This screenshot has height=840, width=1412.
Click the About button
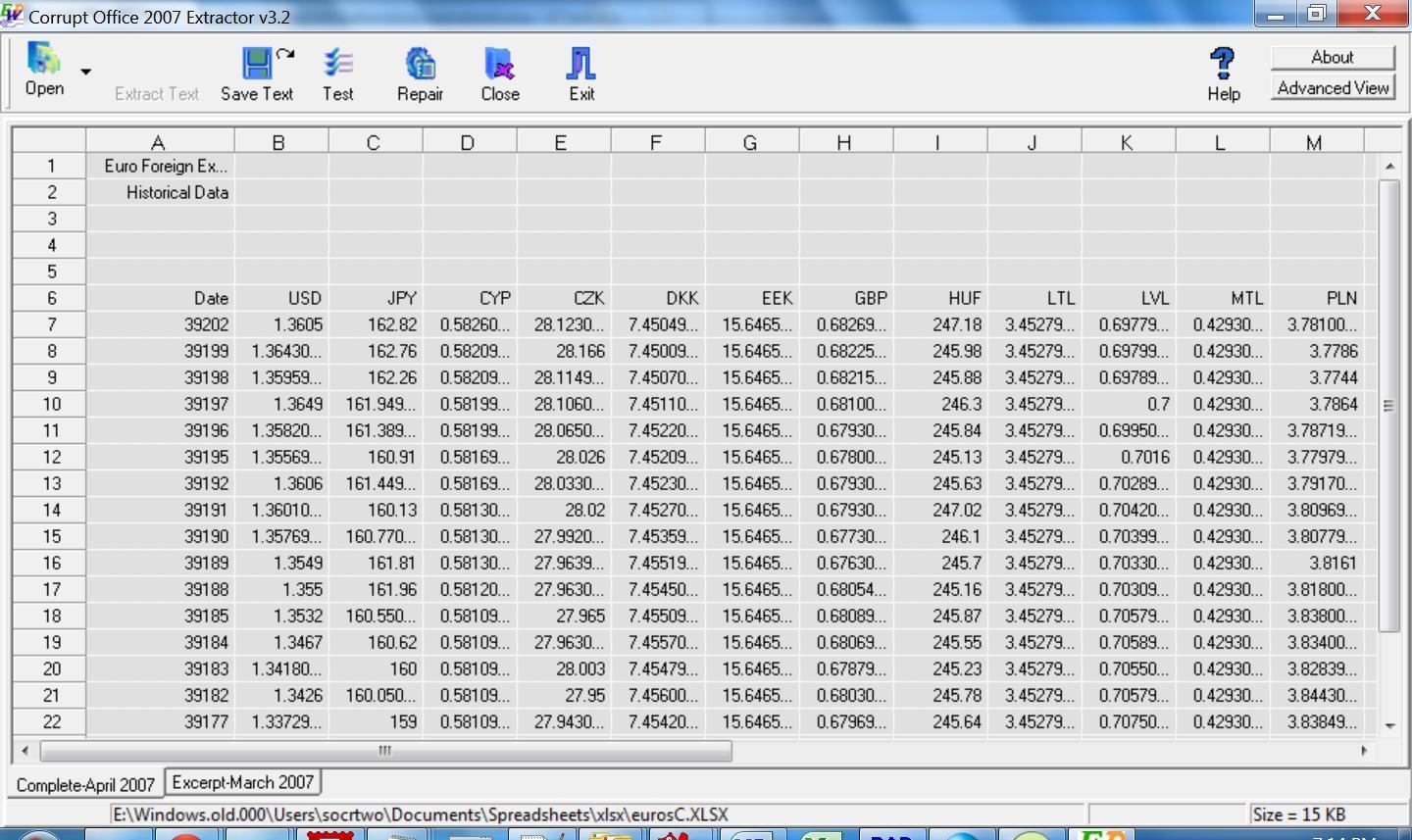(1333, 57)
